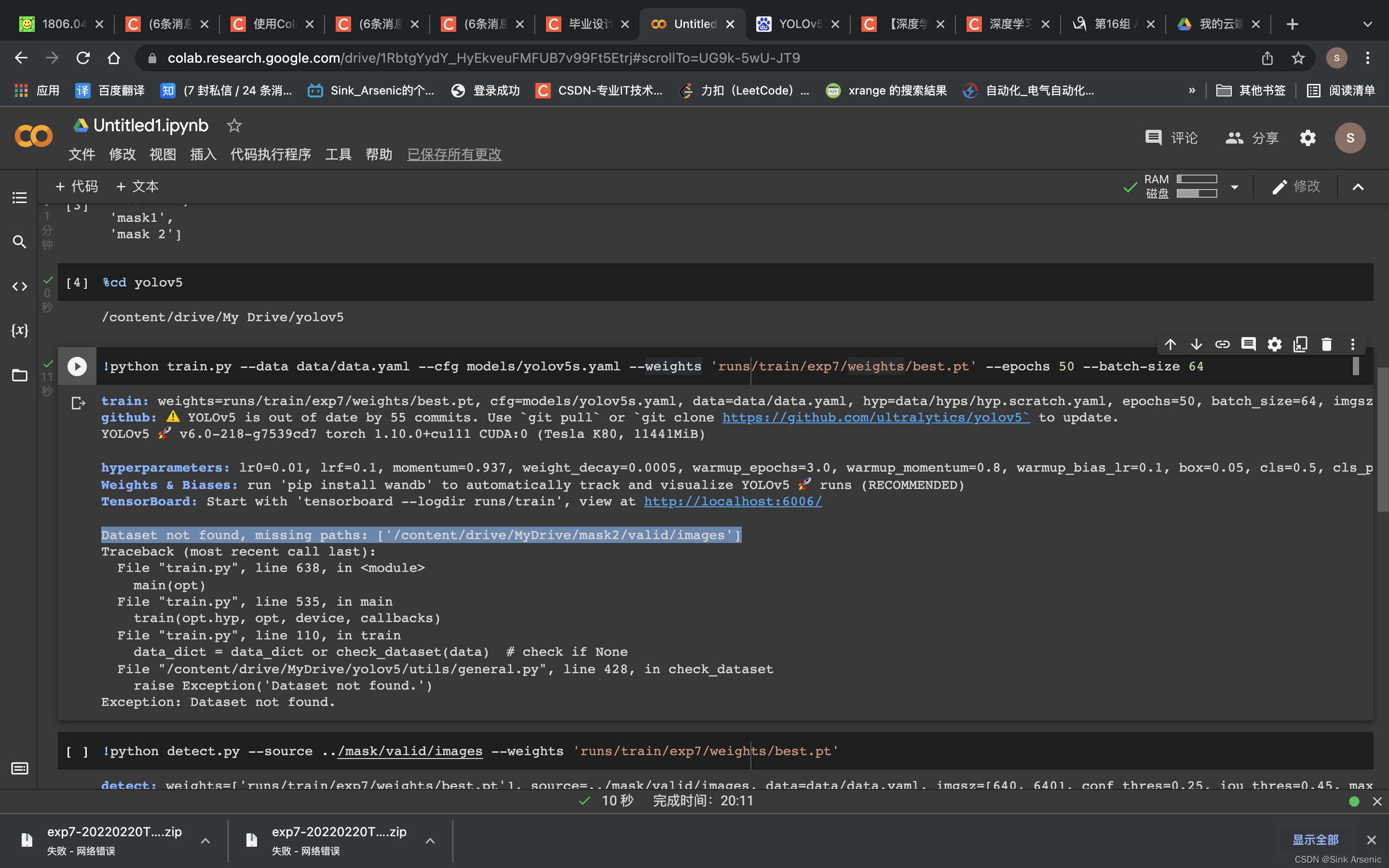Open the ultralytics yolov5 GitHub link
This screenshot has width=1389, height=868.
click(x=875, y=418)
